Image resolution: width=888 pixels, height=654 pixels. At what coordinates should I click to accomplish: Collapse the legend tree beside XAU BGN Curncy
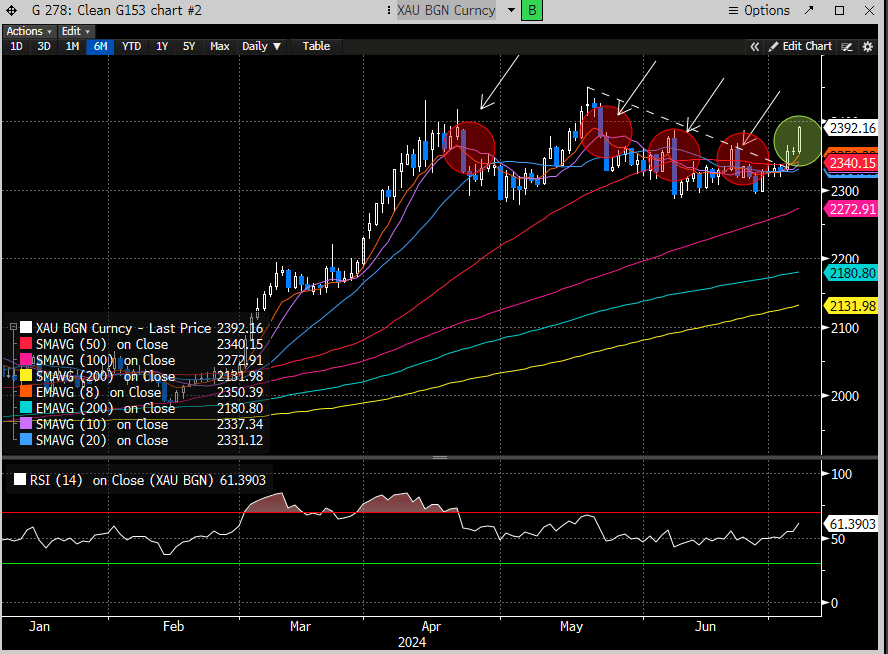tap(11, 327)
